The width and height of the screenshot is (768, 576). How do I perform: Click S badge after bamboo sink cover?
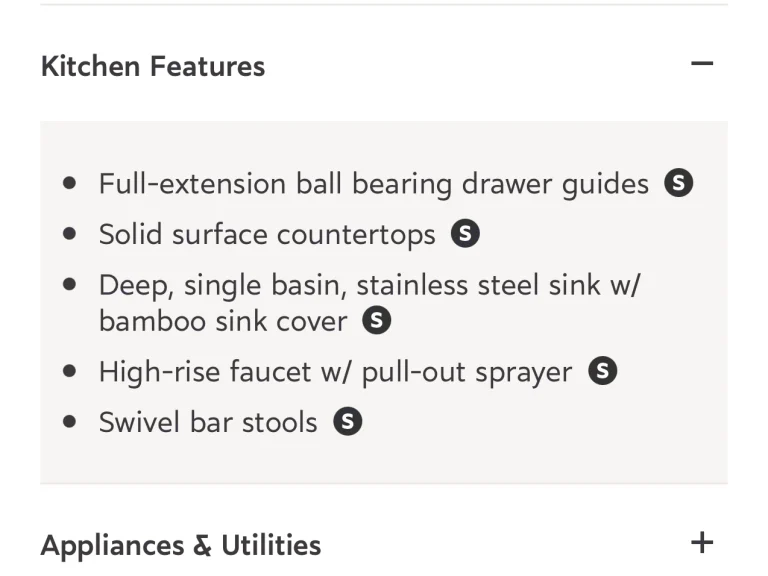coord(377,320)
